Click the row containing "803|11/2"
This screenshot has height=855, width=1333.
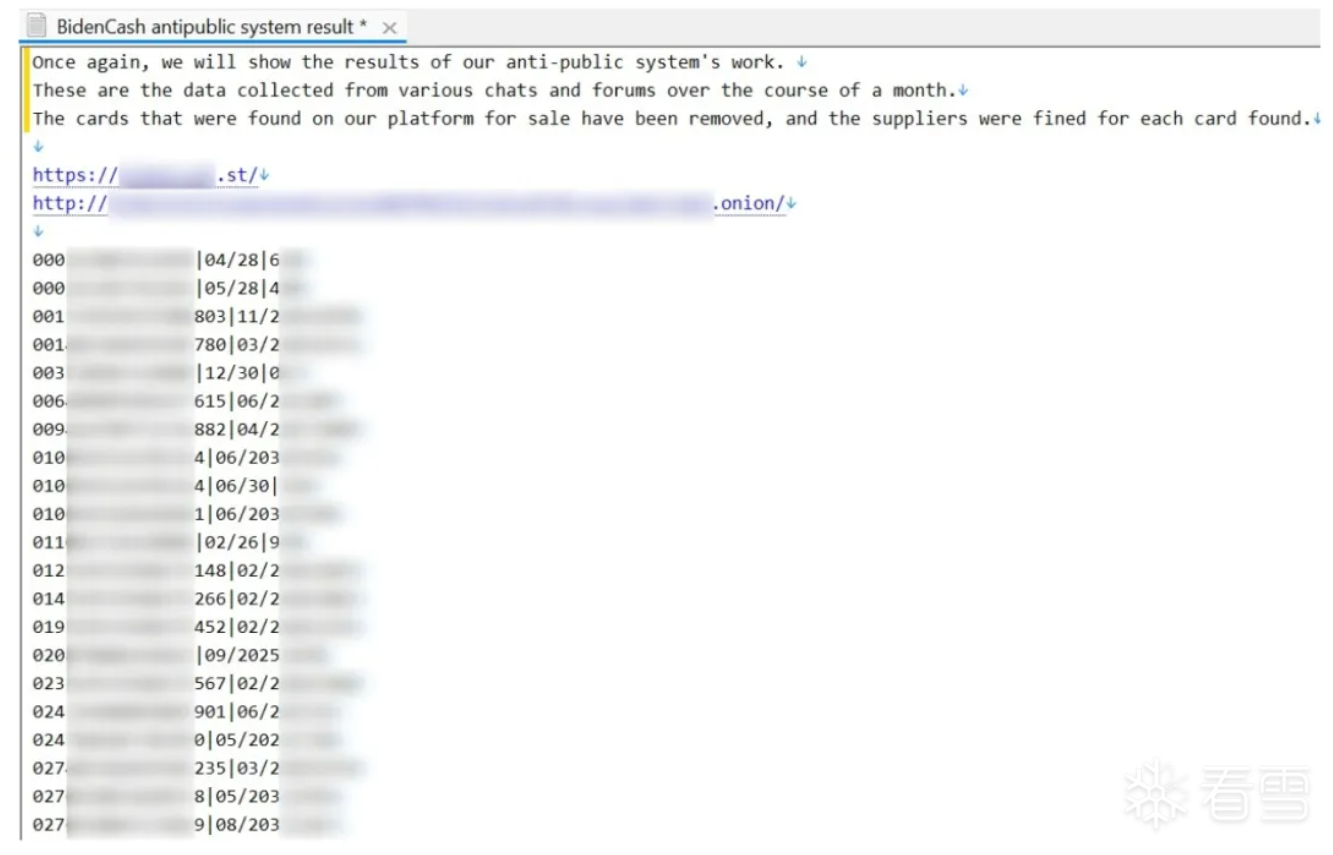[x=197, y=316]
